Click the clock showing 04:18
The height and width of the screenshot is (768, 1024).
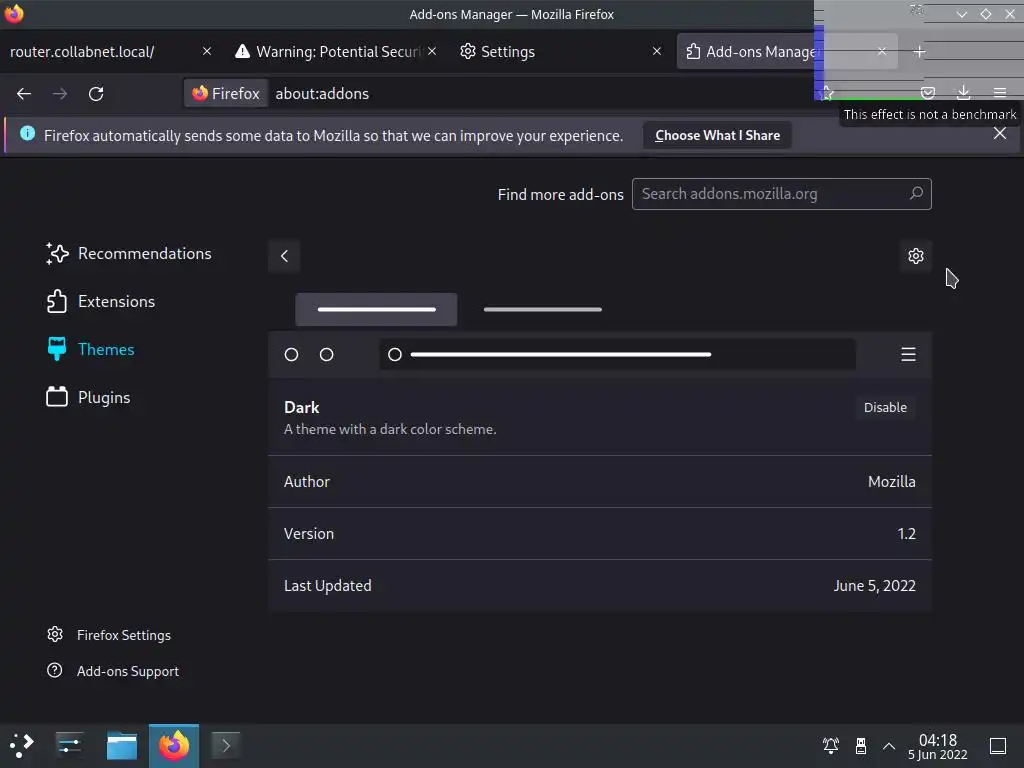(937, 746)
